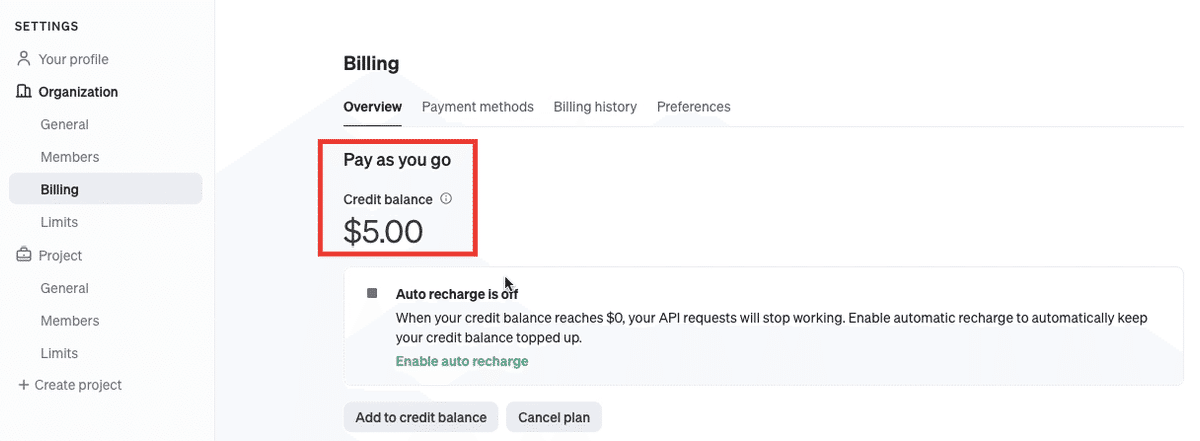Open Limits under Project
This screenshot has width=1200, height=441.
(59, 353)
